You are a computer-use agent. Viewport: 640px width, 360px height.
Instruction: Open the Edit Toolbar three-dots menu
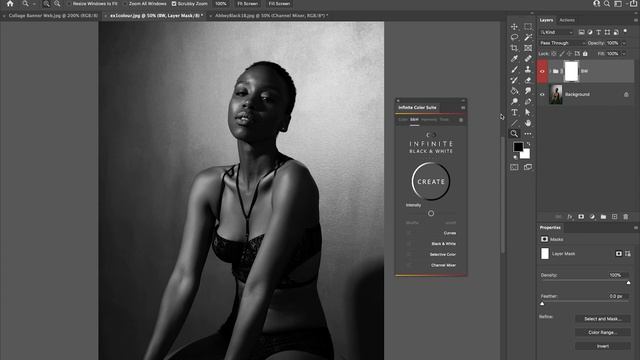click(528, 133)
